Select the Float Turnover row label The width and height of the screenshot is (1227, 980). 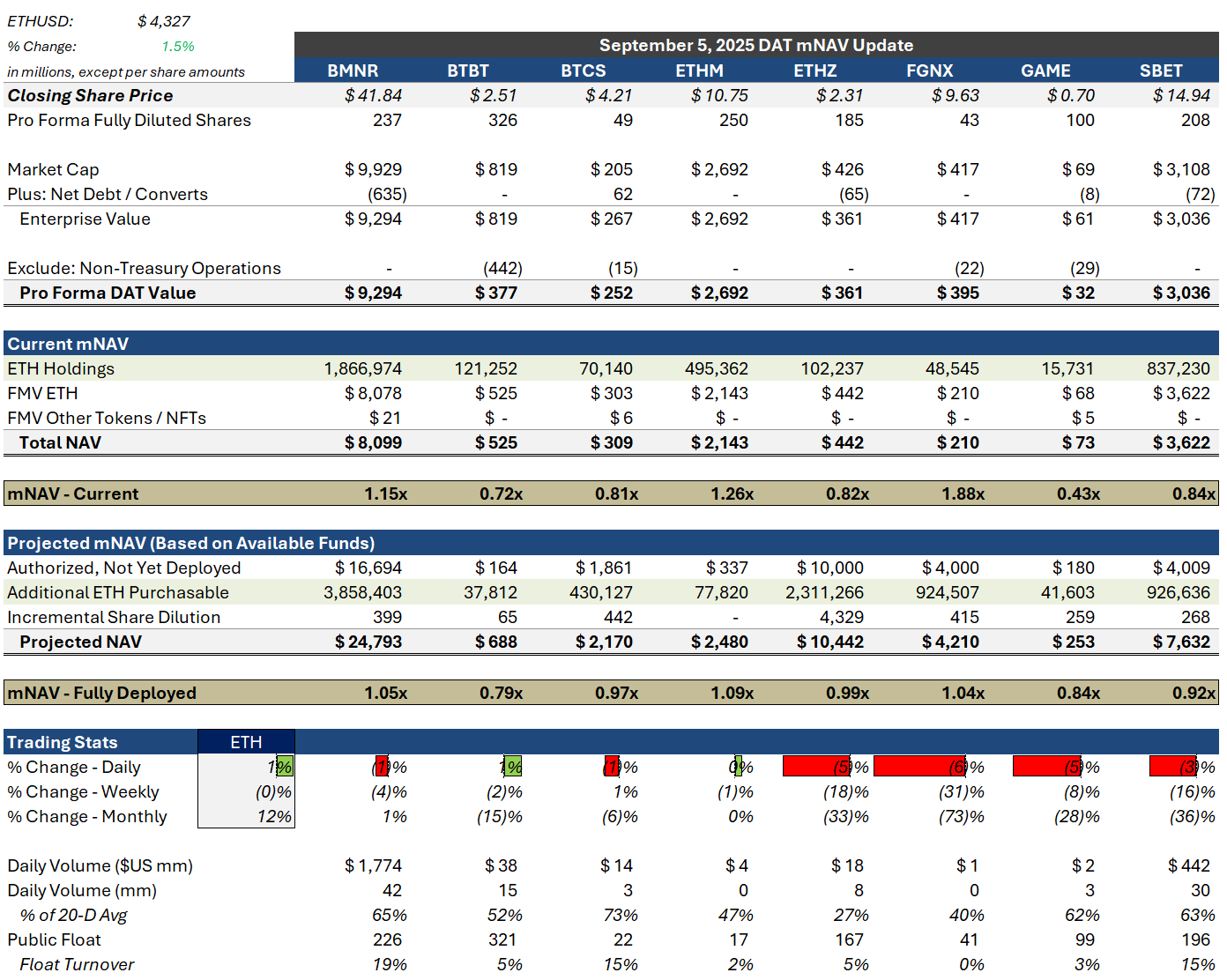pos(77,964)
